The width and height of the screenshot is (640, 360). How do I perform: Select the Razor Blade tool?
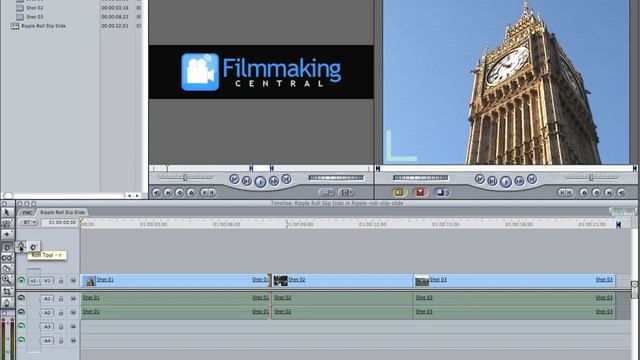(x=7, y=269)
